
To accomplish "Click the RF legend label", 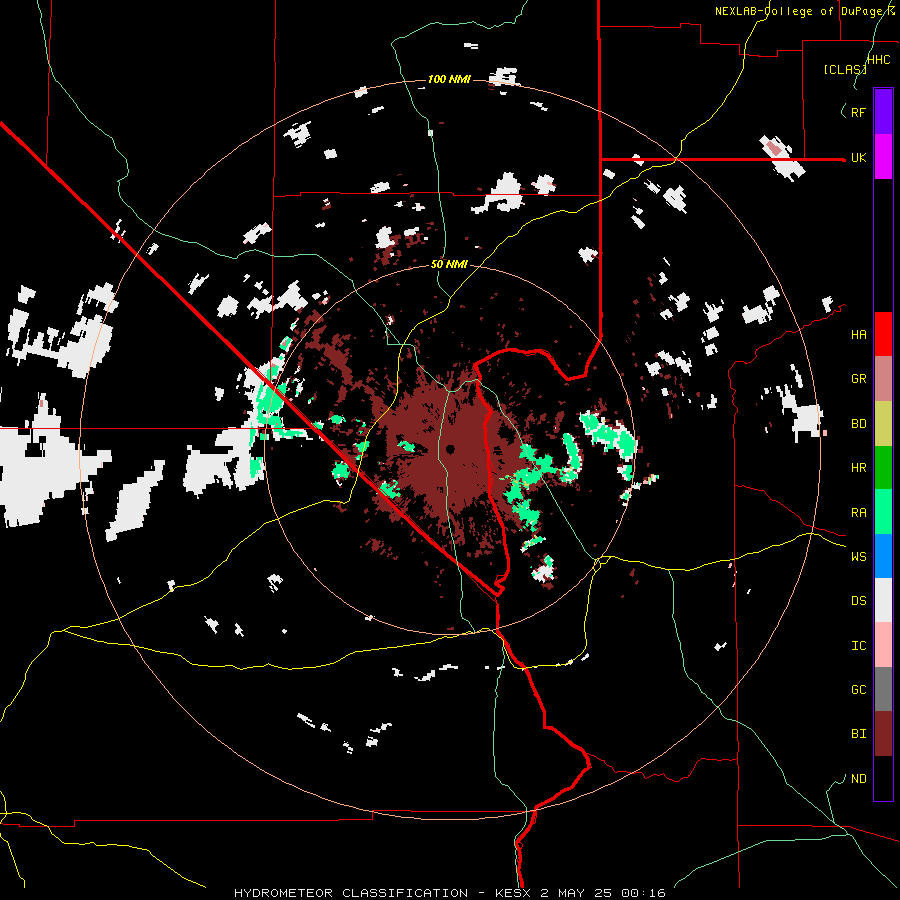I will pos(858,112).
